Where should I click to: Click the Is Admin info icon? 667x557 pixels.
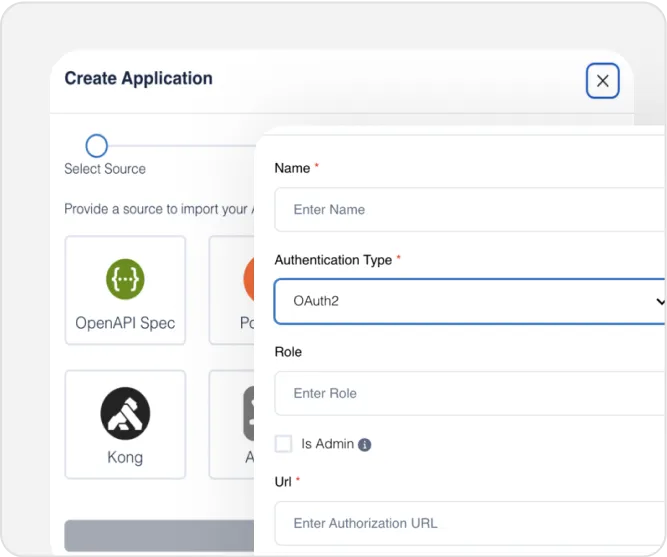pos(365,445)
